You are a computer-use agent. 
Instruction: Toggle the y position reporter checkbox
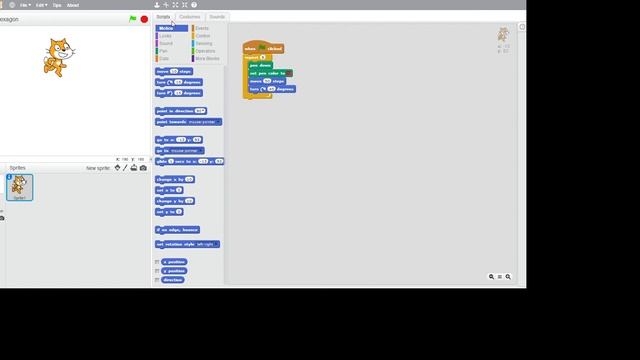(157, 271)
